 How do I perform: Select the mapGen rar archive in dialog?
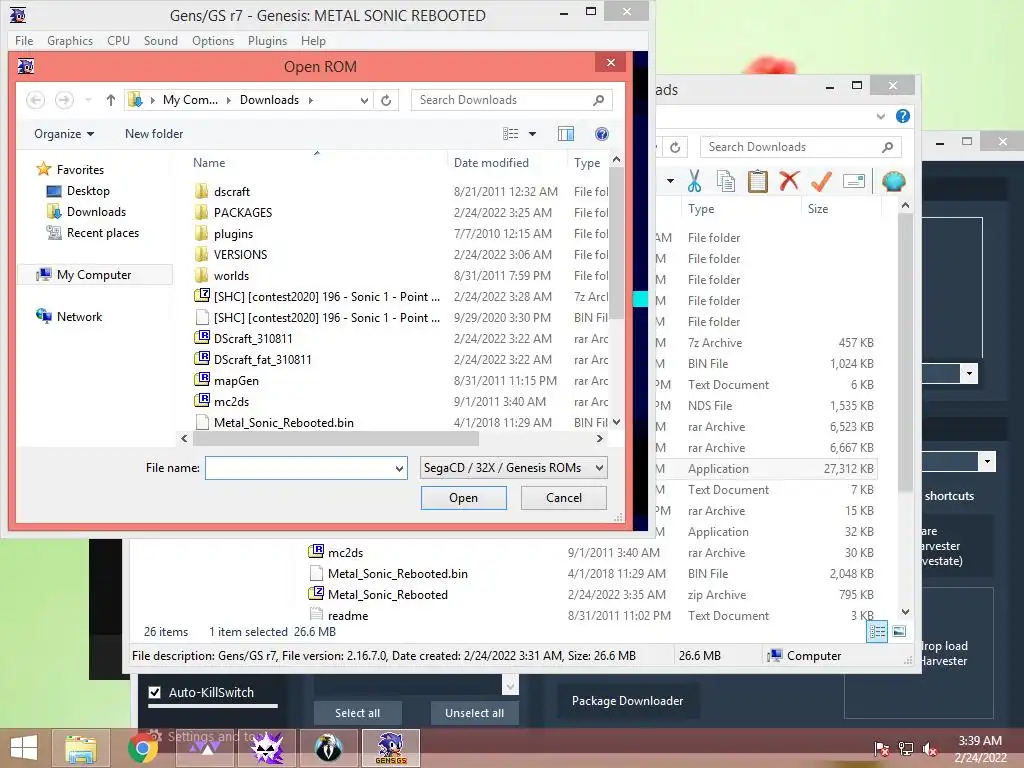[236, 381]
